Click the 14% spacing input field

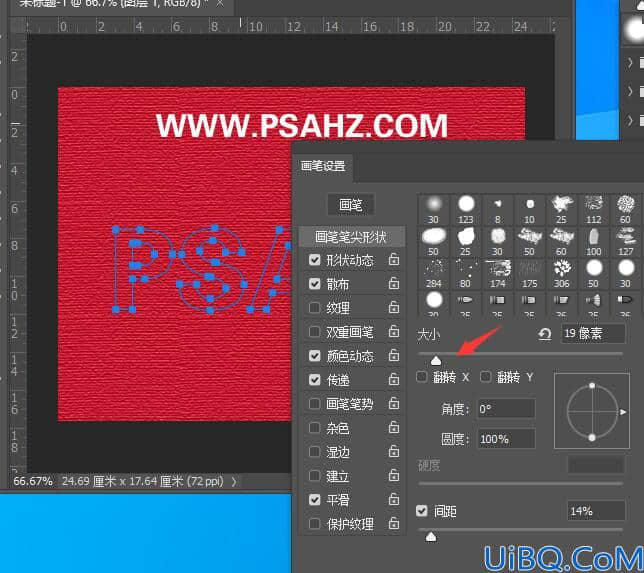pyautogui.click(x=596, y=511)
